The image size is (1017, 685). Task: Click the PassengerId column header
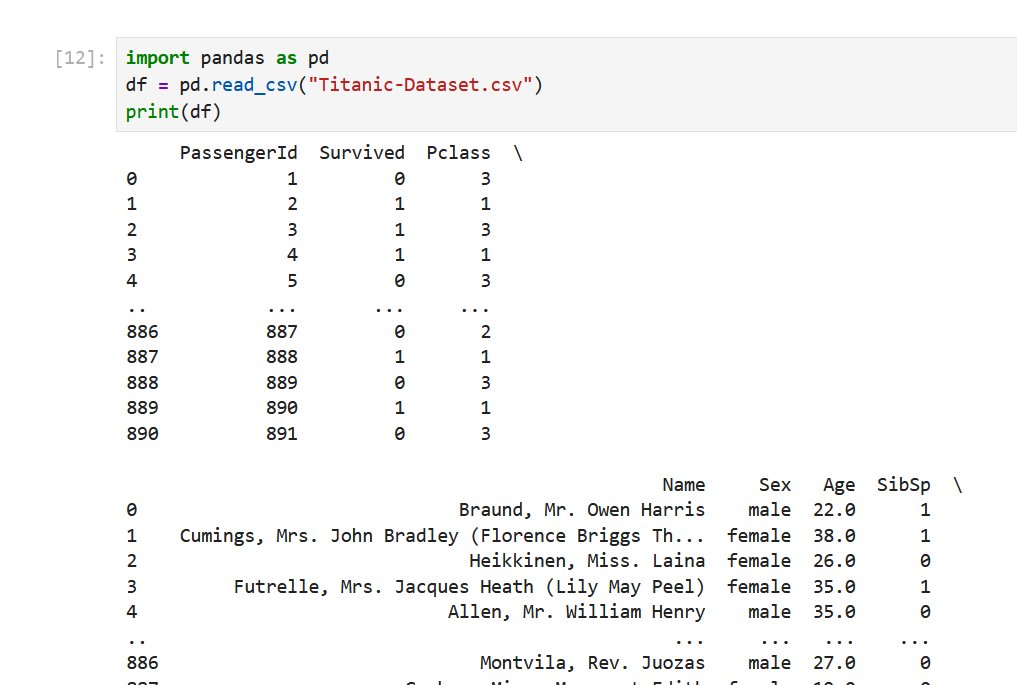(239, 153)
